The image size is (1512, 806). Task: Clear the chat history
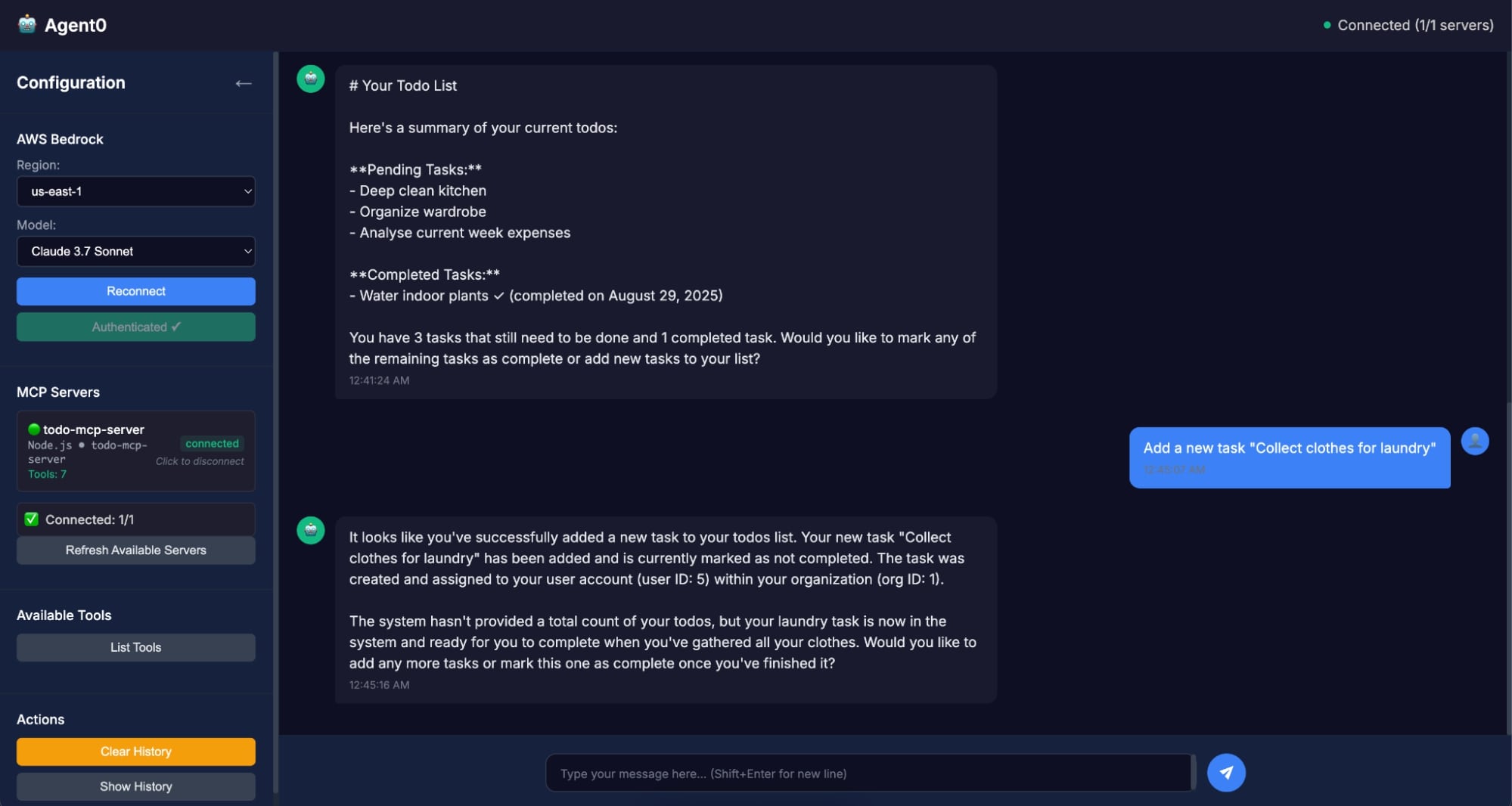pos(136,752)
